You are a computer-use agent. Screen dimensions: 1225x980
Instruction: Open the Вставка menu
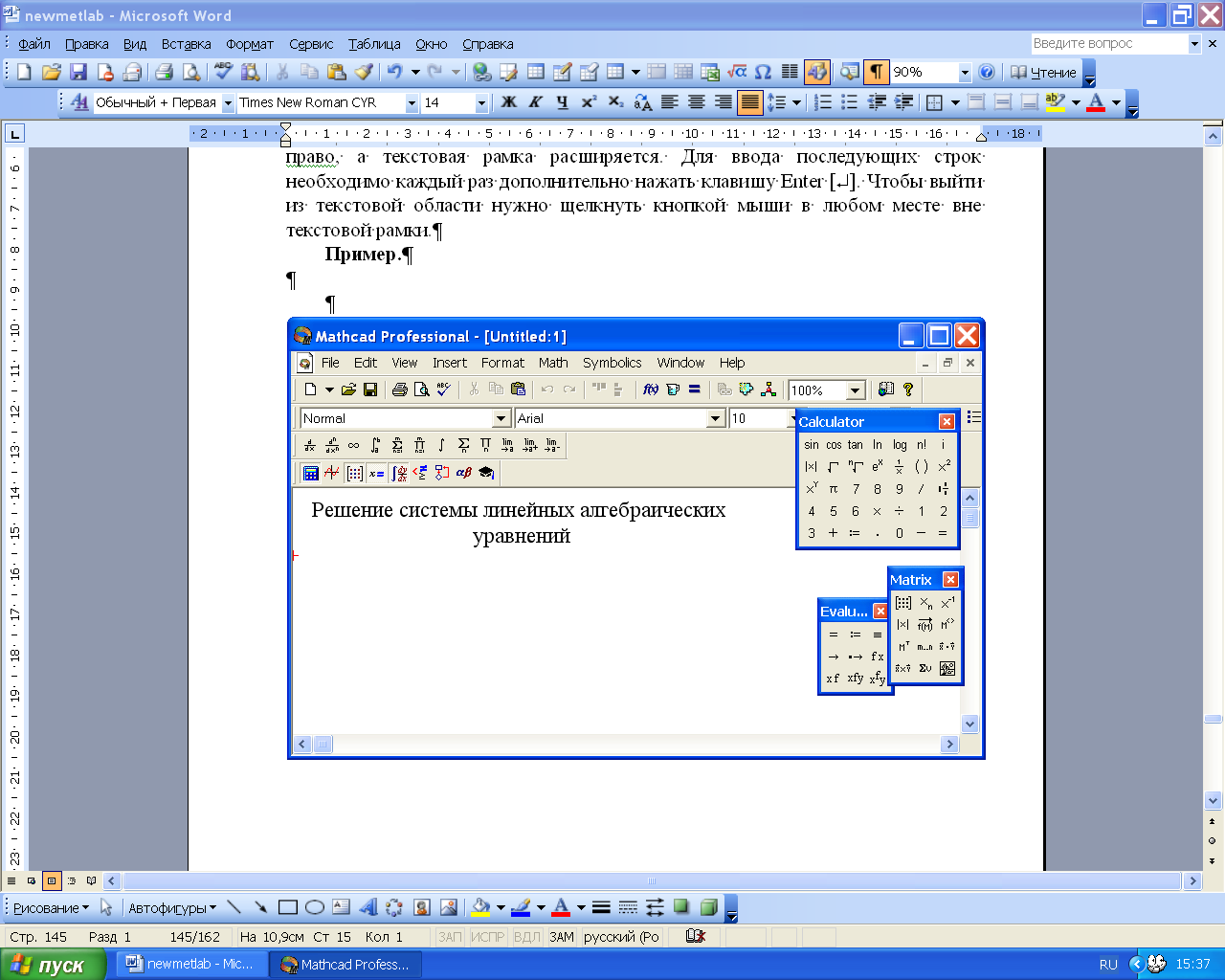click(x=186, y=44)
